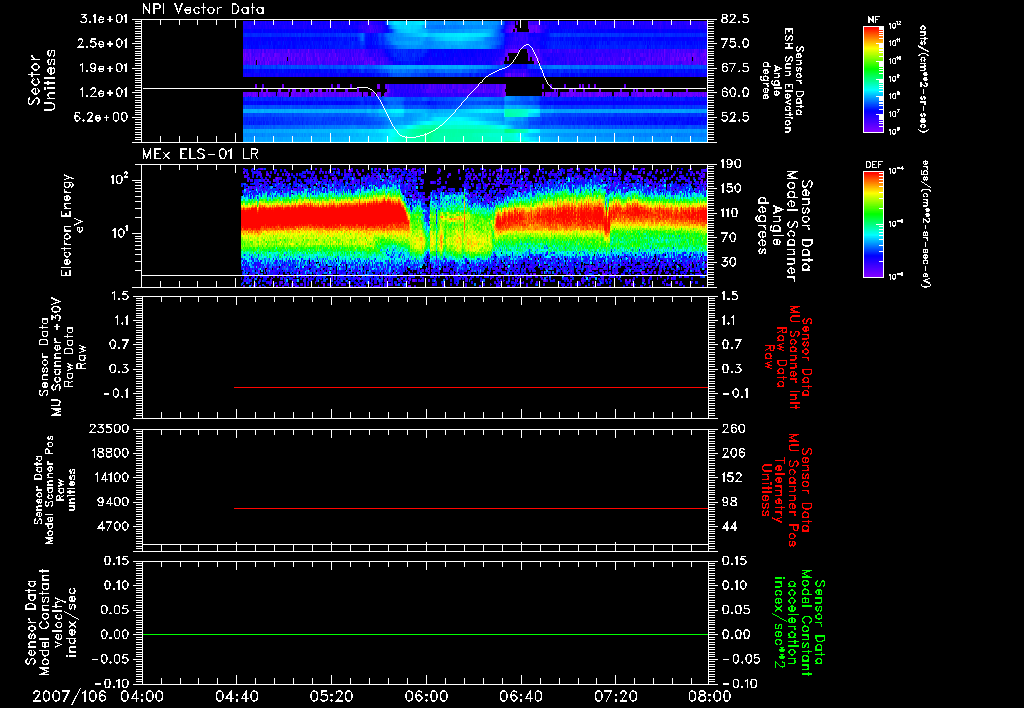Click the '07:20' time axis label
The width and height of the screenshot is (1024, 708).
click(x=615, y=696)
